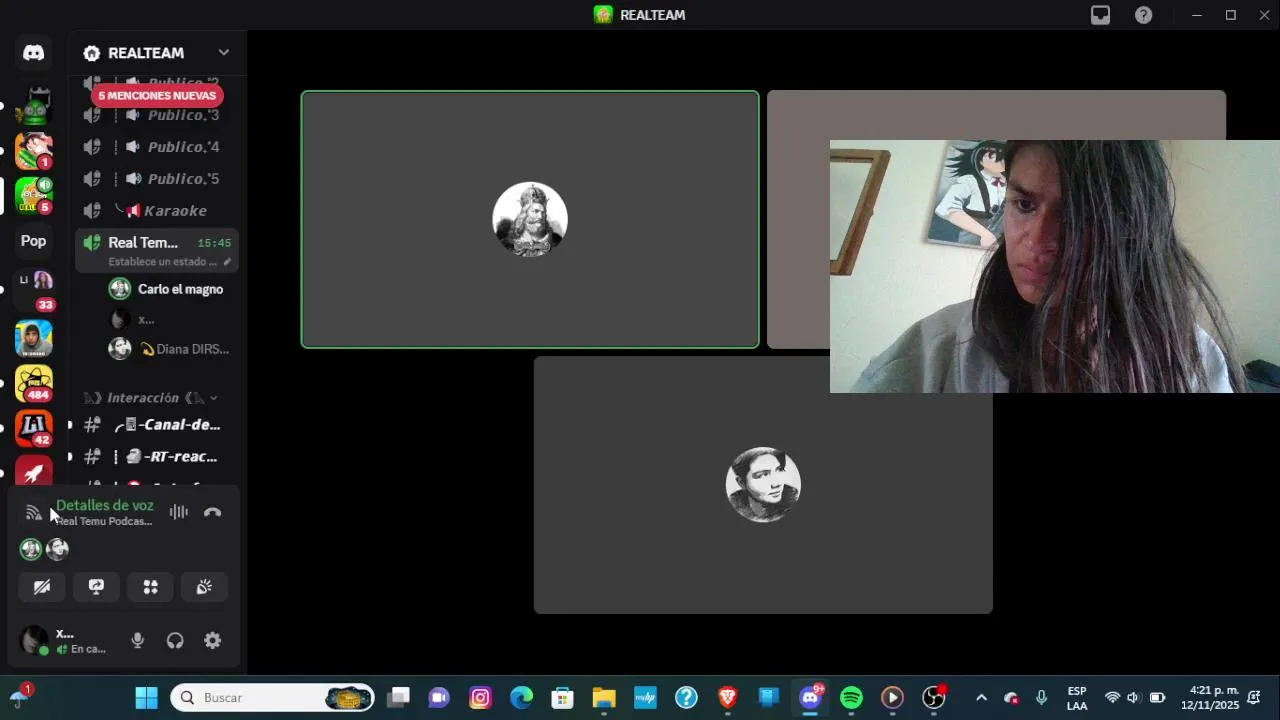Screen dimensions: 1280x720
Task: Open the server with the 42 badge
Action: [x=34, y=429]
